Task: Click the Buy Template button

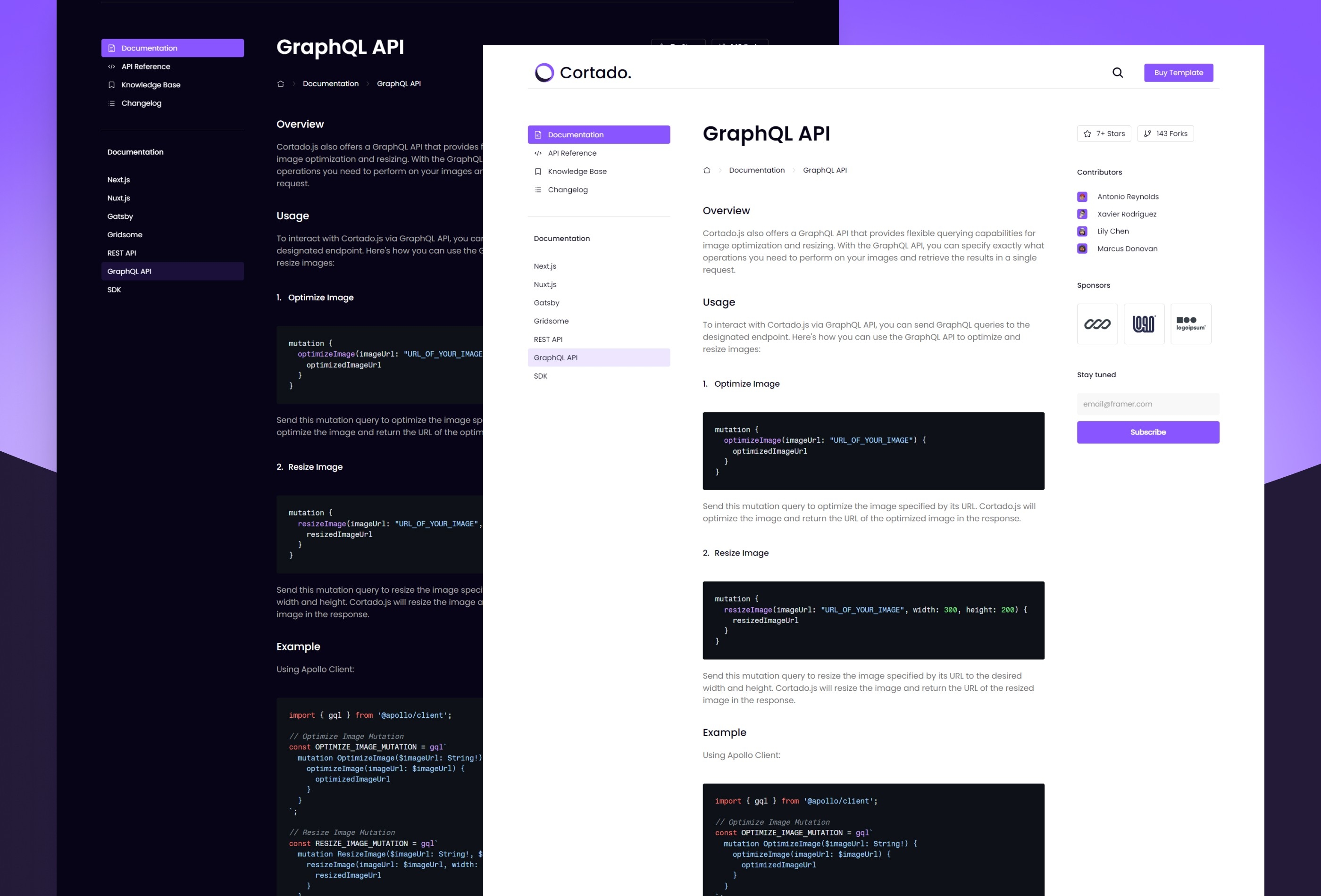Action: pos(1179,72)
